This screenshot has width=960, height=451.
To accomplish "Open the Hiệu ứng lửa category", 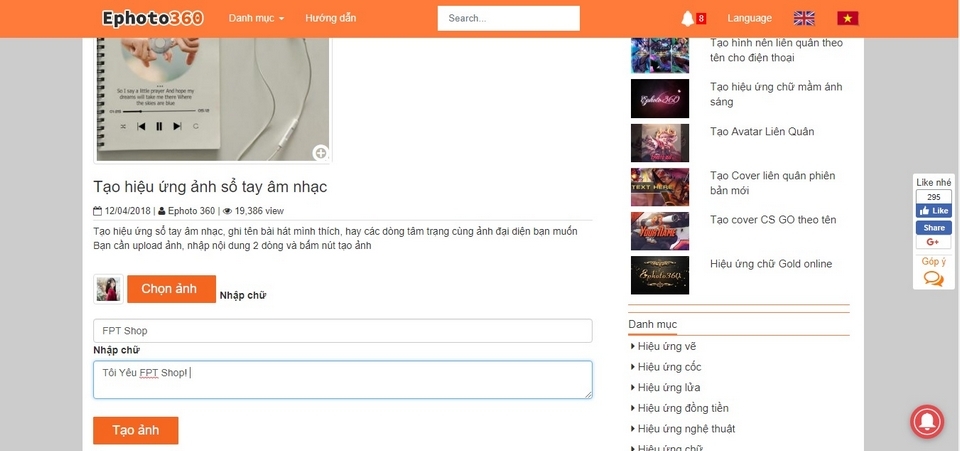I will click(668, 387).
